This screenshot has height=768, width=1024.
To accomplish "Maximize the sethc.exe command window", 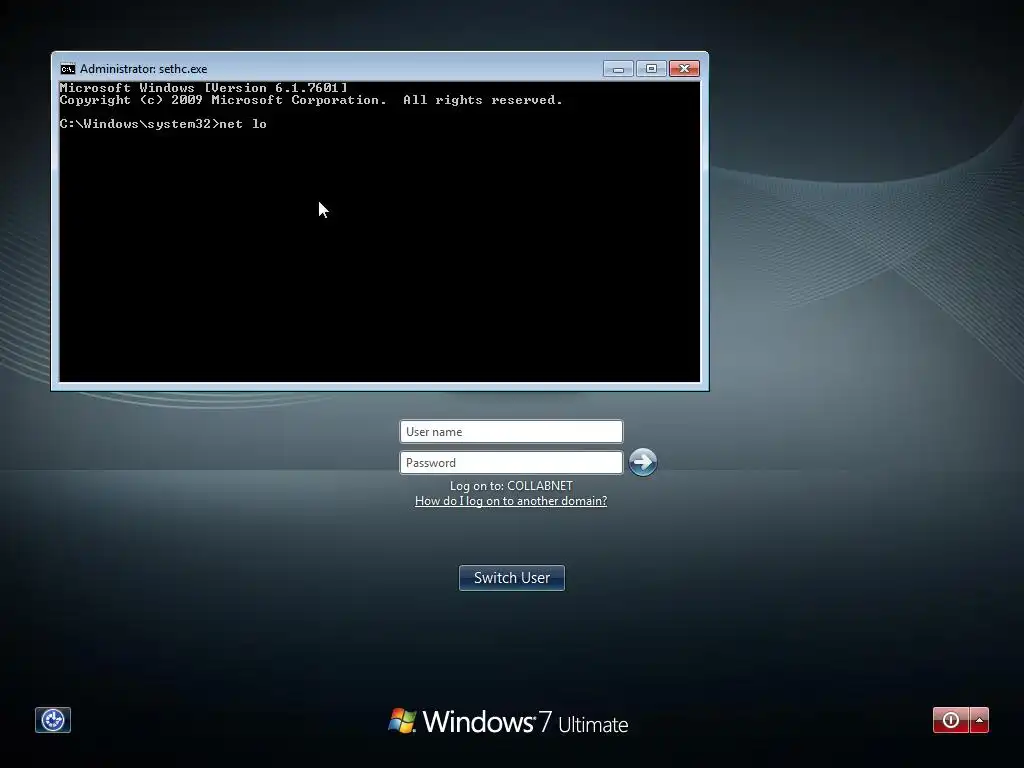I will point(651,69).
